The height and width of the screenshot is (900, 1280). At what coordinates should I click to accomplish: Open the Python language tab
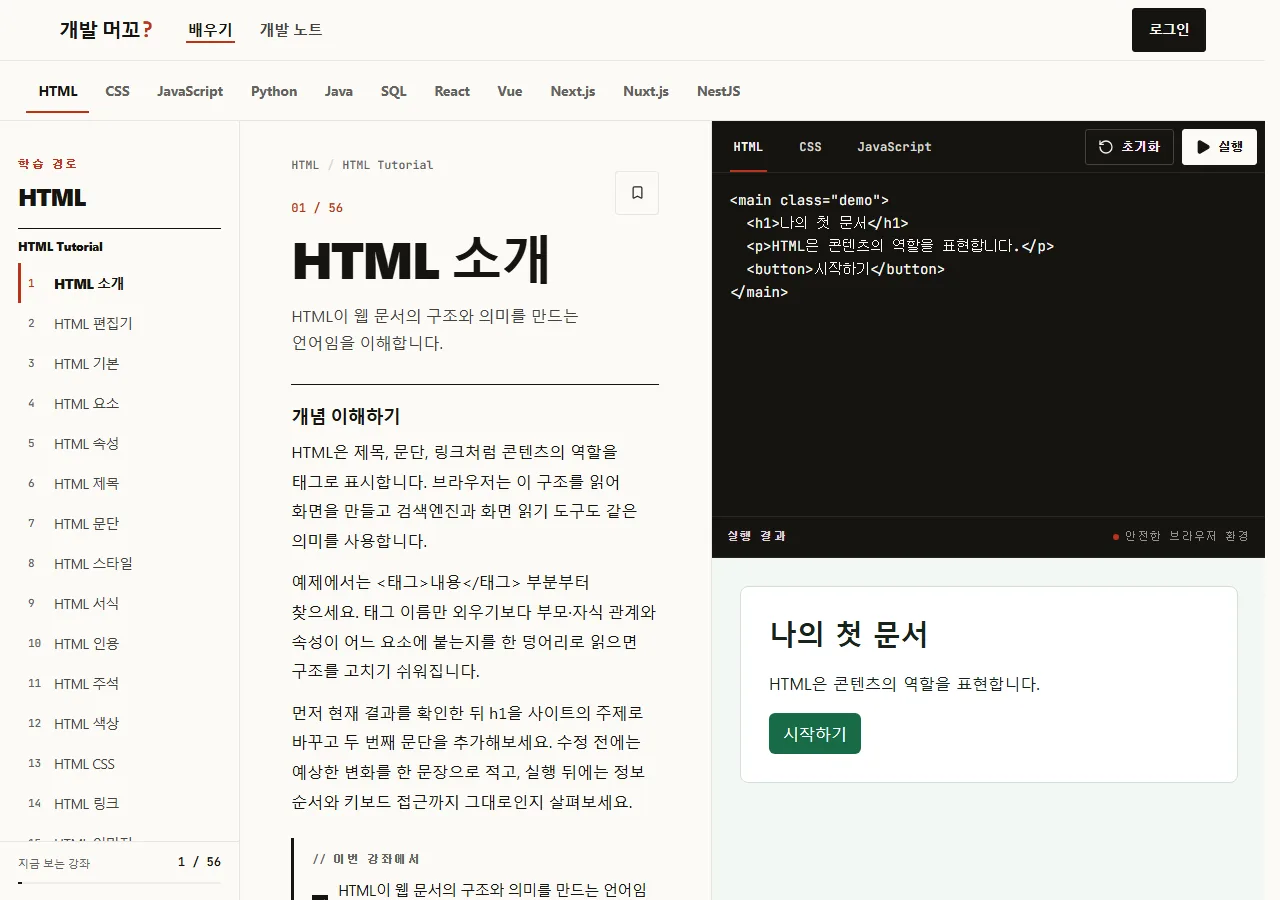(x=274, y=91)
